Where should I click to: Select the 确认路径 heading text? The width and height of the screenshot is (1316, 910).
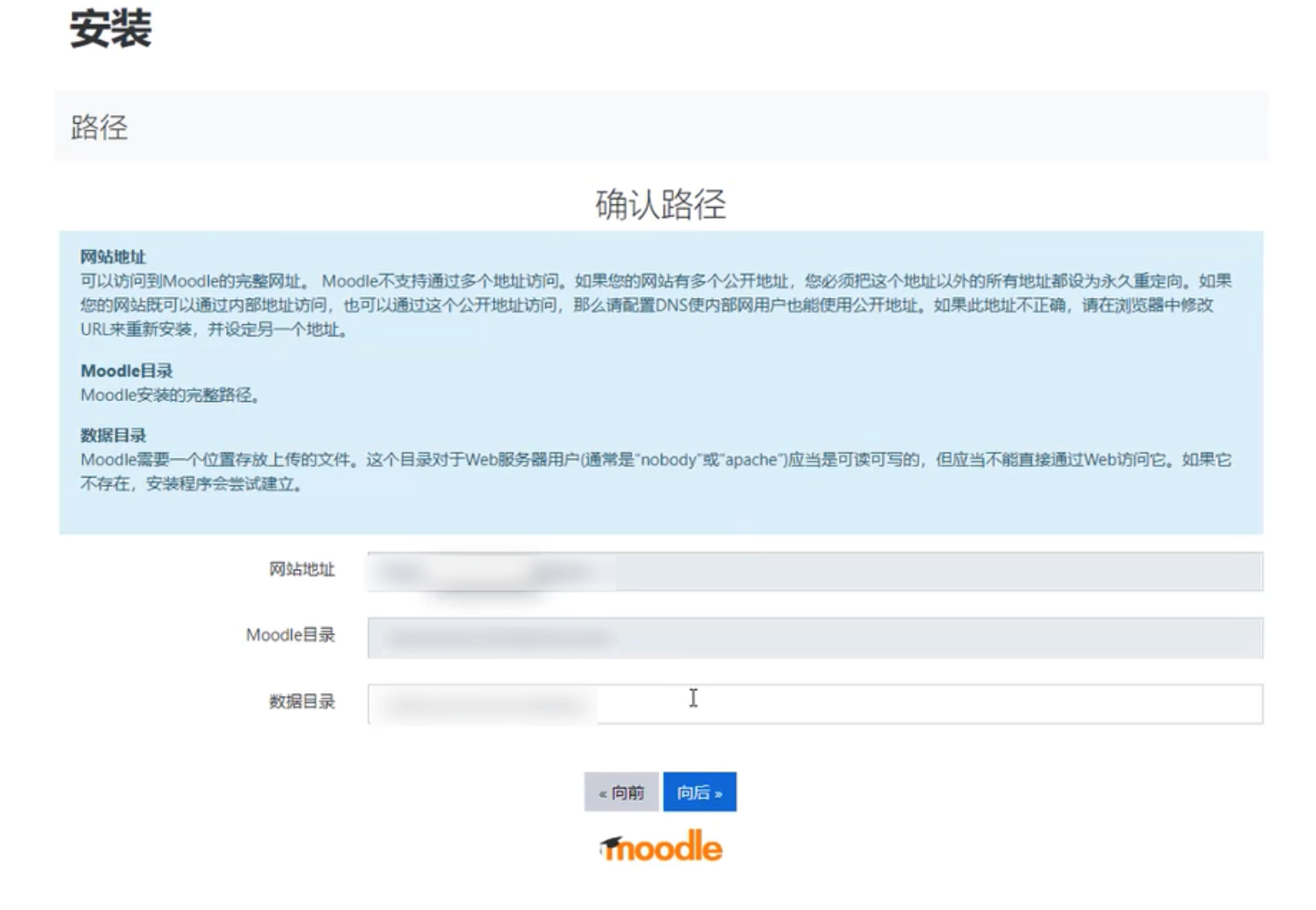pos(661,204)
